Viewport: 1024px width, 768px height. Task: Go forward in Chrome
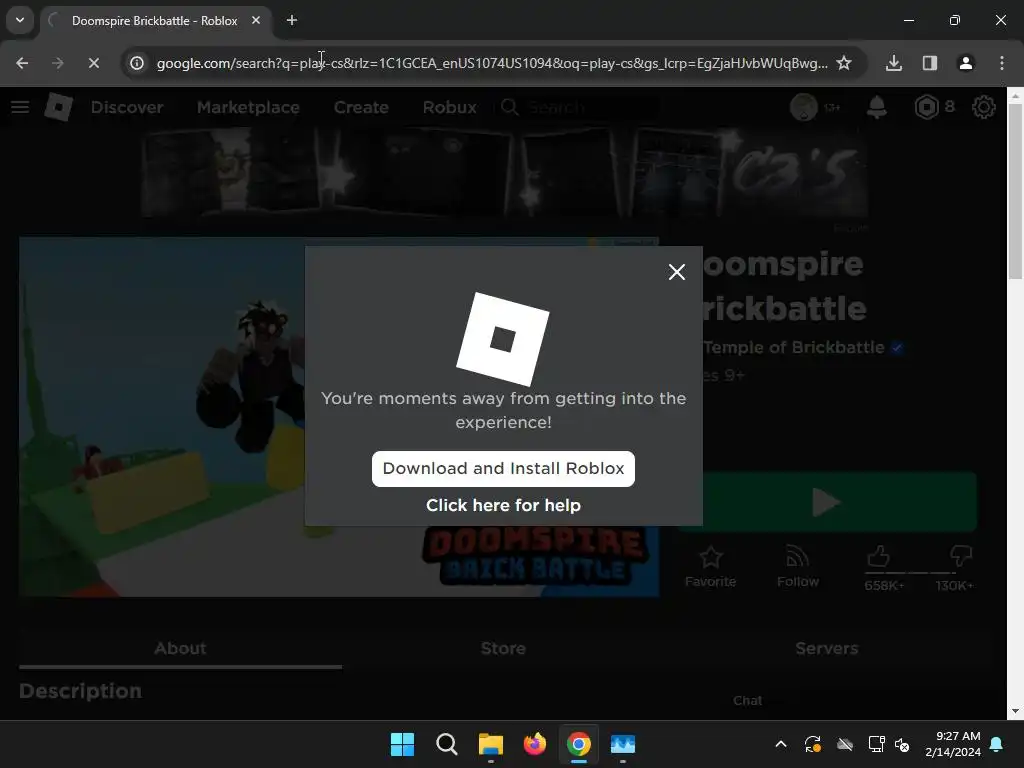pyautogui.click(x=57, y=63)
